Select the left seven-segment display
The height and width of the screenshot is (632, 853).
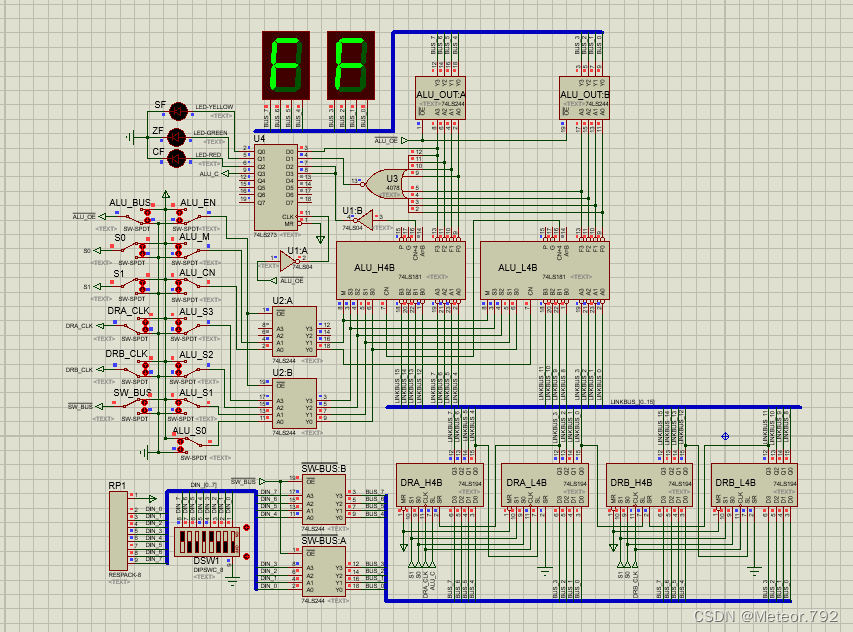click(286, 65)
